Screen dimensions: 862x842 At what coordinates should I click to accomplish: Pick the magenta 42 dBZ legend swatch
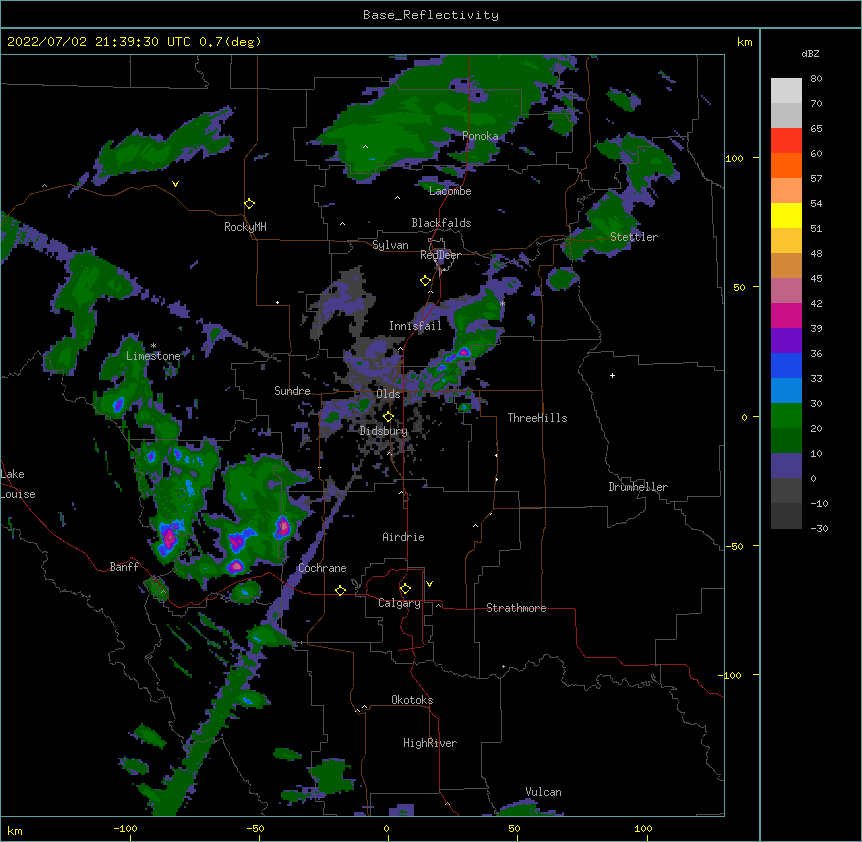(x=786, y=315)
